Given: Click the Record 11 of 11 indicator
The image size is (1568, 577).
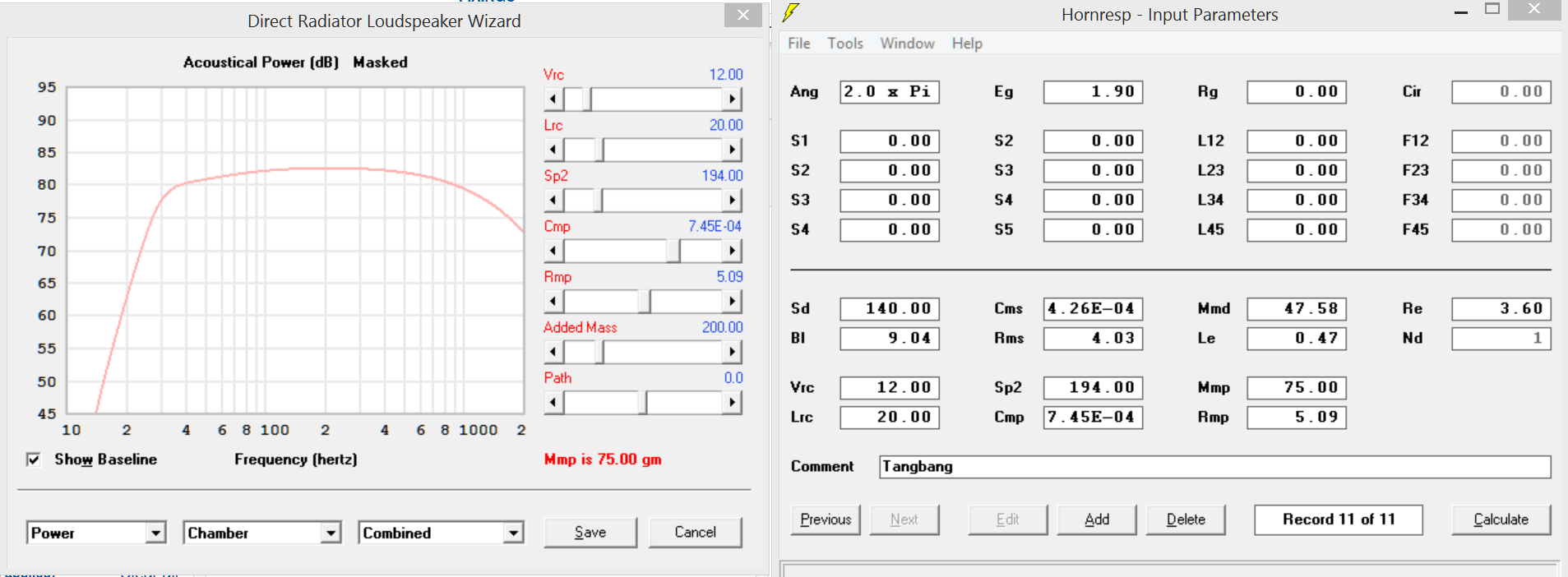Looking at the screenshot, I should pos(1339,519).
